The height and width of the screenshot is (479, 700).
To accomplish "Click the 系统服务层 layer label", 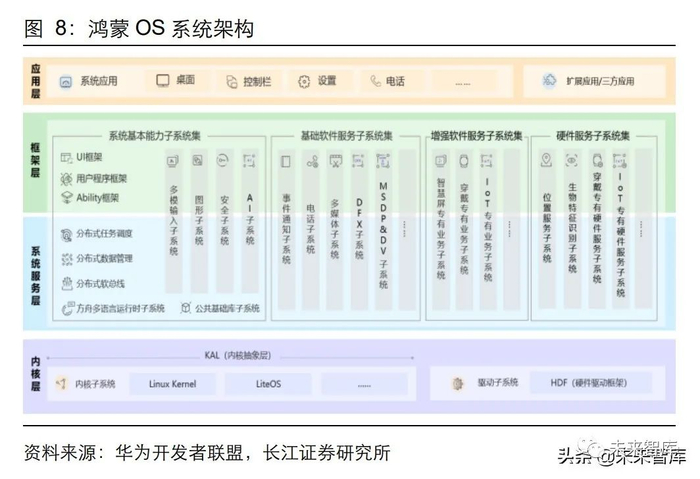I will 36,275.
